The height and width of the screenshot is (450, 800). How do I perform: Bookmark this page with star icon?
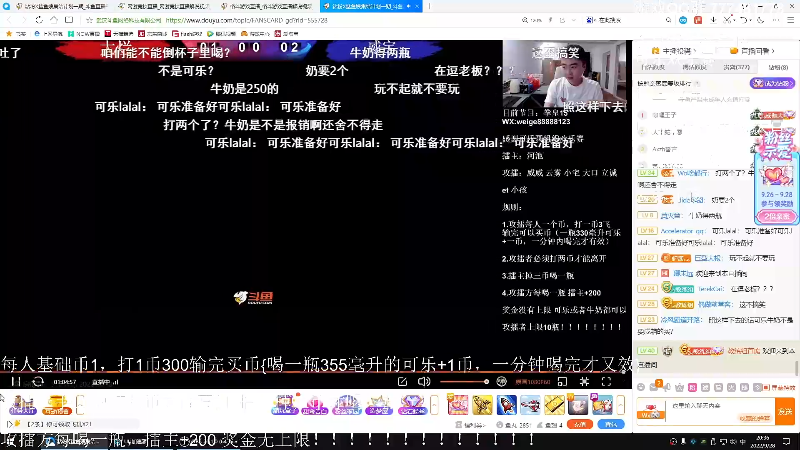[89, 20]
